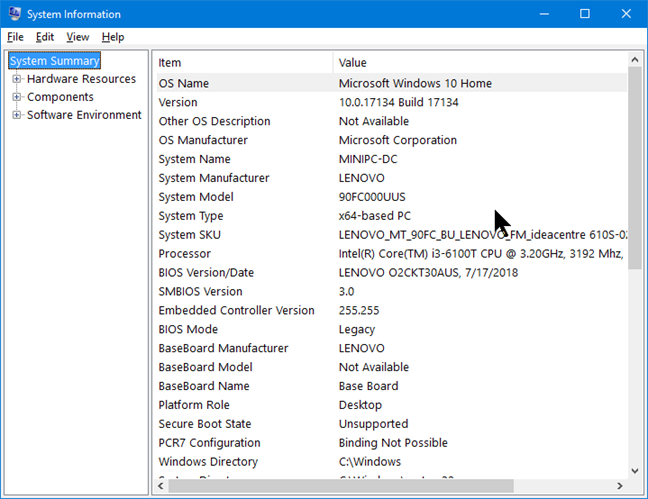648x499 pixels.
Task: Click Intel(R) Core(TM) i3-6100T value
Action: click(x=481, y=254)
